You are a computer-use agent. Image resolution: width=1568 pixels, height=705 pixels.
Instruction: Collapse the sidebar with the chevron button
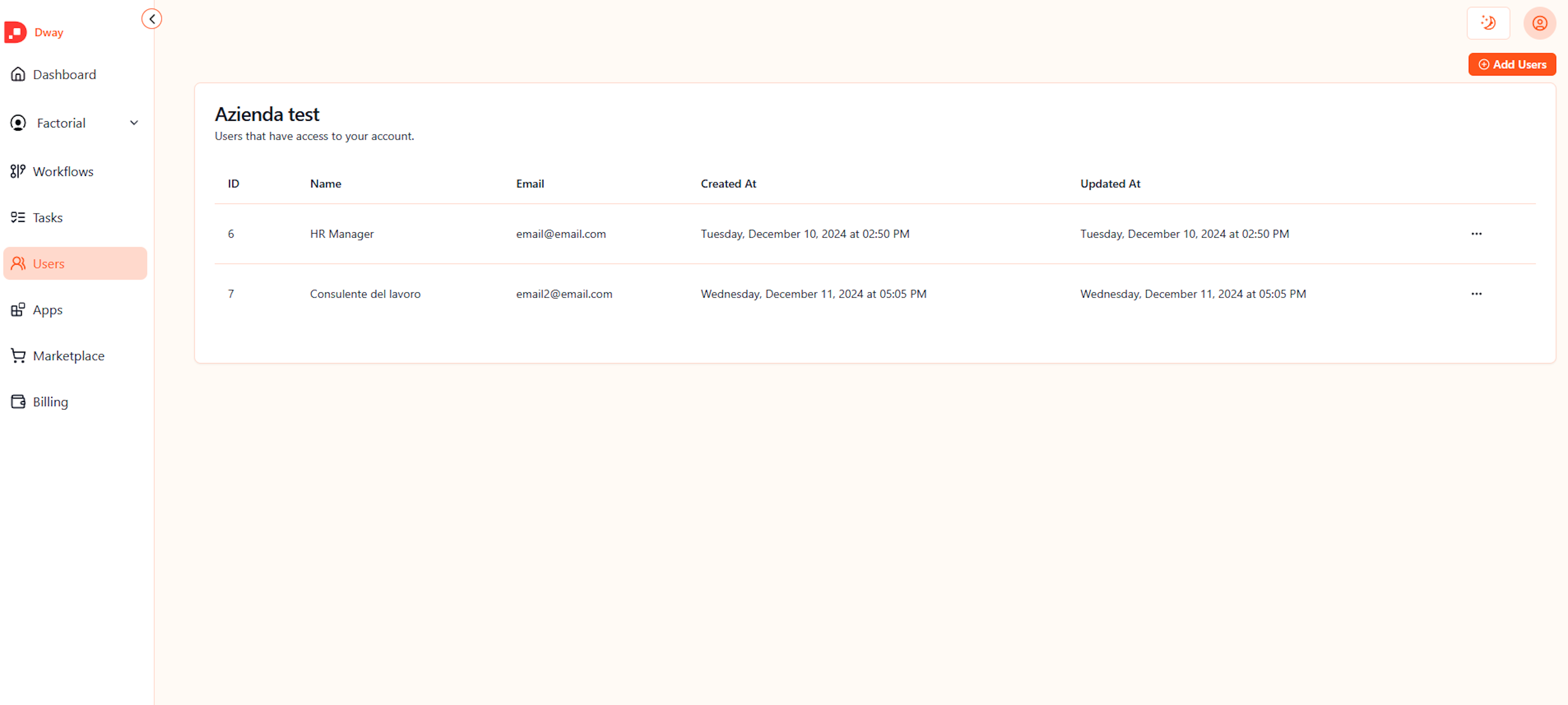[x=151, y=19]
